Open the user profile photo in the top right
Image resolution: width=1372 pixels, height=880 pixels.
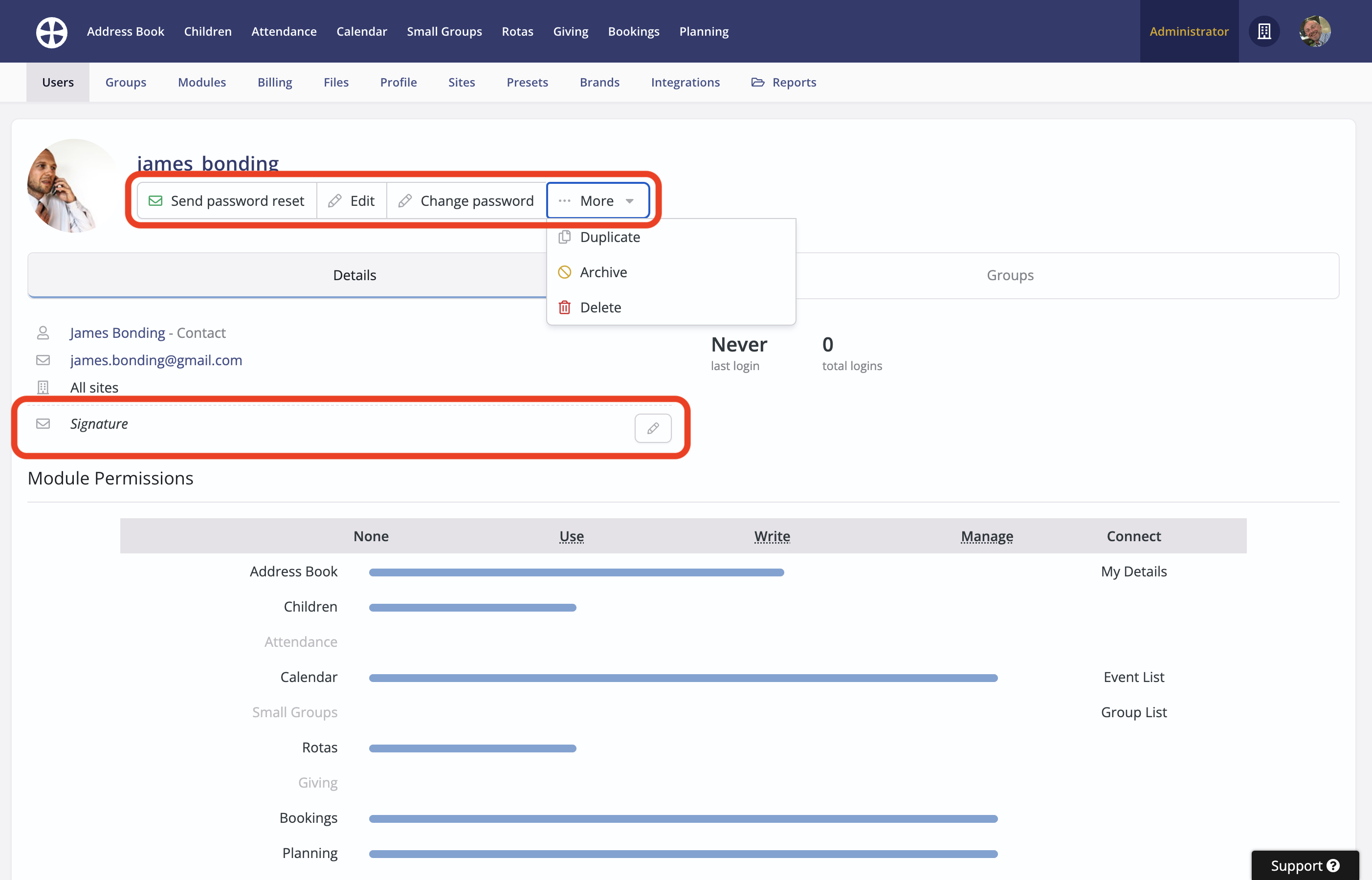pos(1315,31)
